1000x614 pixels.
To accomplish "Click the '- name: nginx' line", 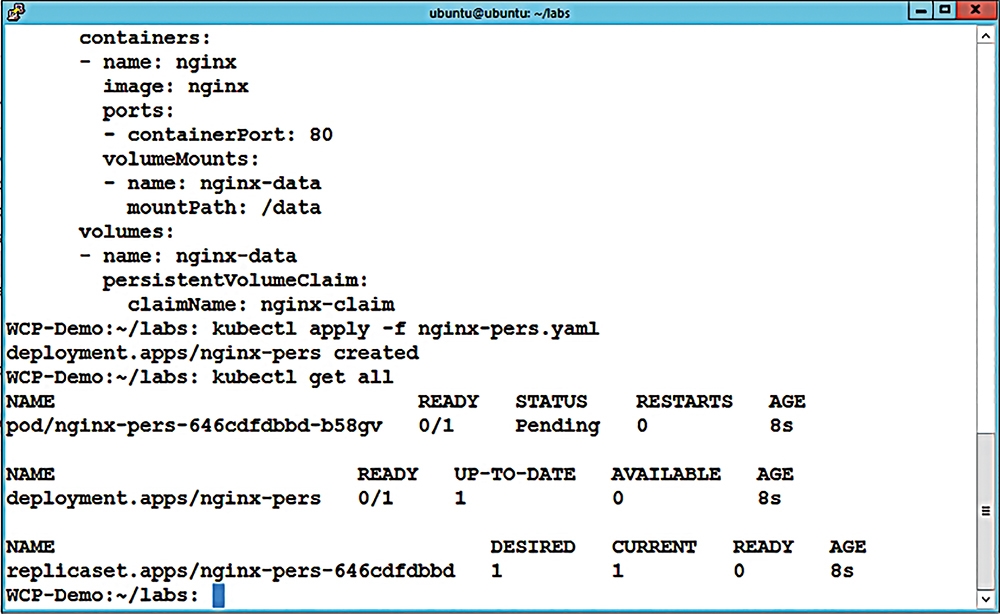I will (158, 62).
